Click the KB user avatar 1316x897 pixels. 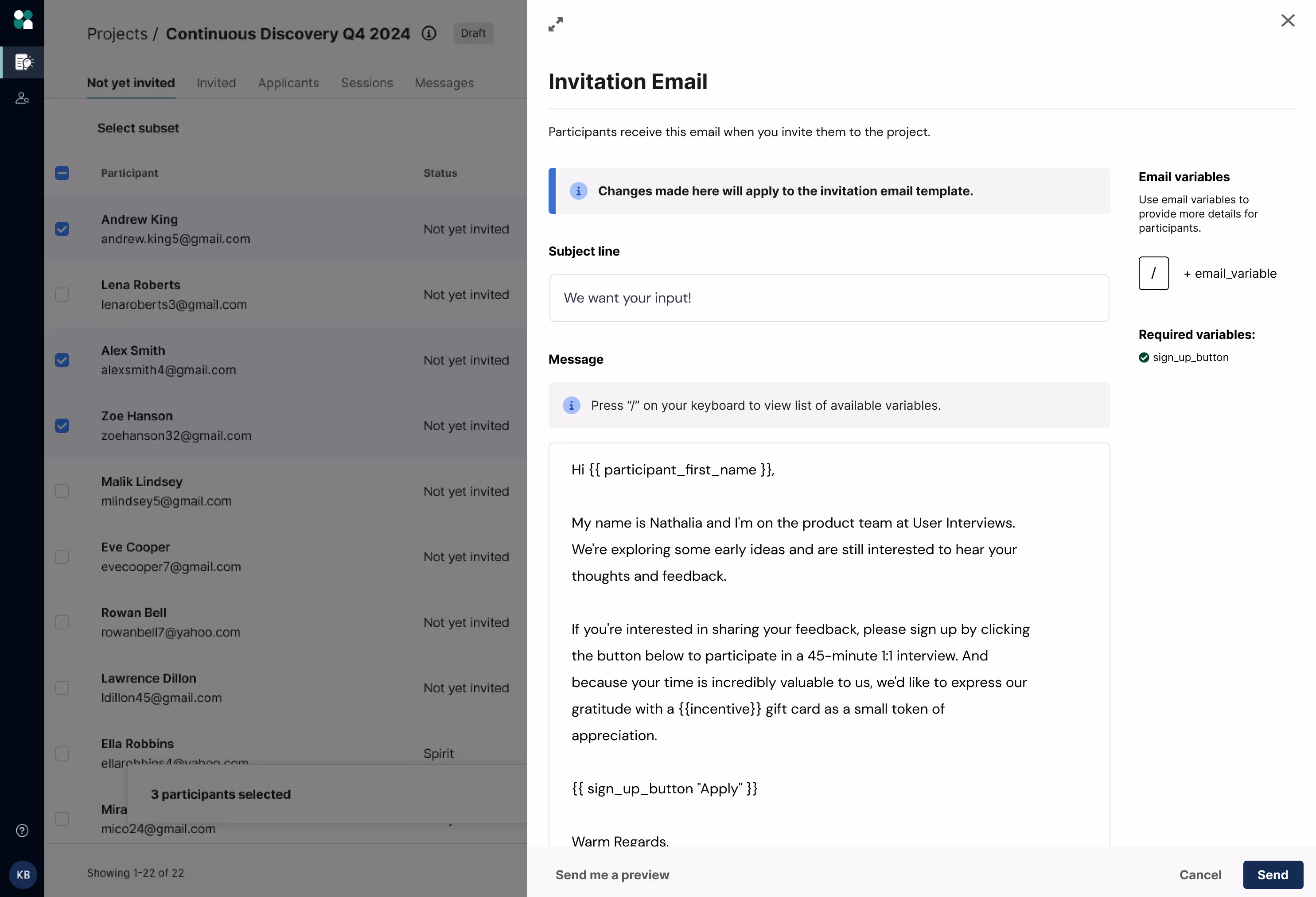23,874
